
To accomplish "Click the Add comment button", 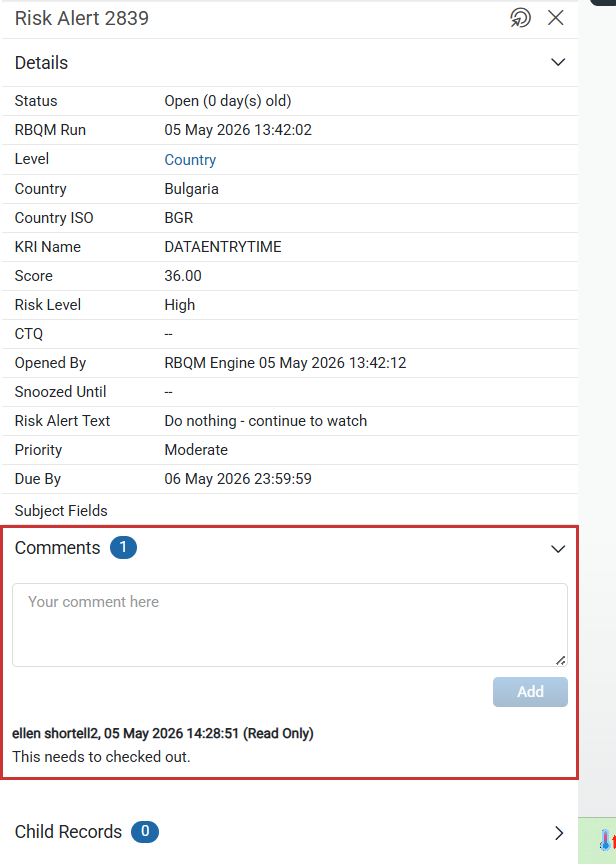I will 530,692.
